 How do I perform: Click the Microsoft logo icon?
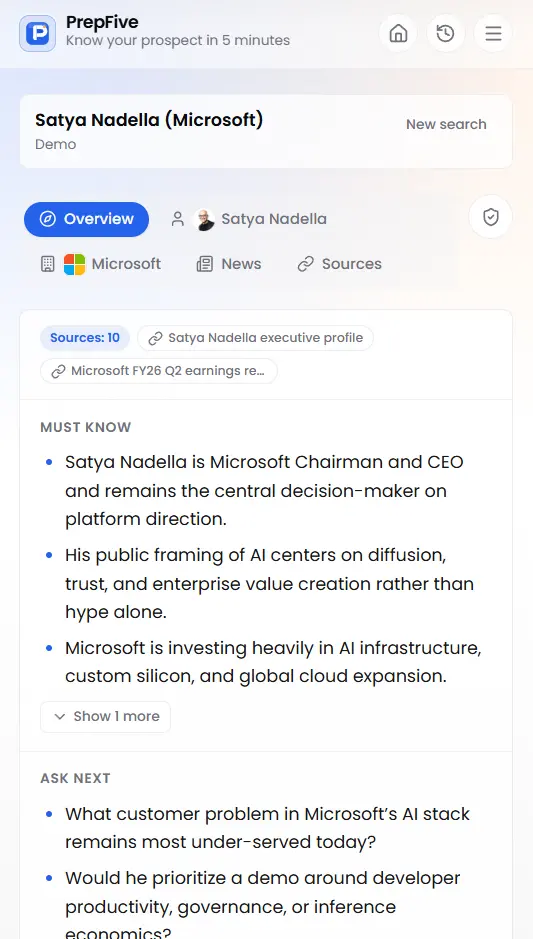[75, 264]
